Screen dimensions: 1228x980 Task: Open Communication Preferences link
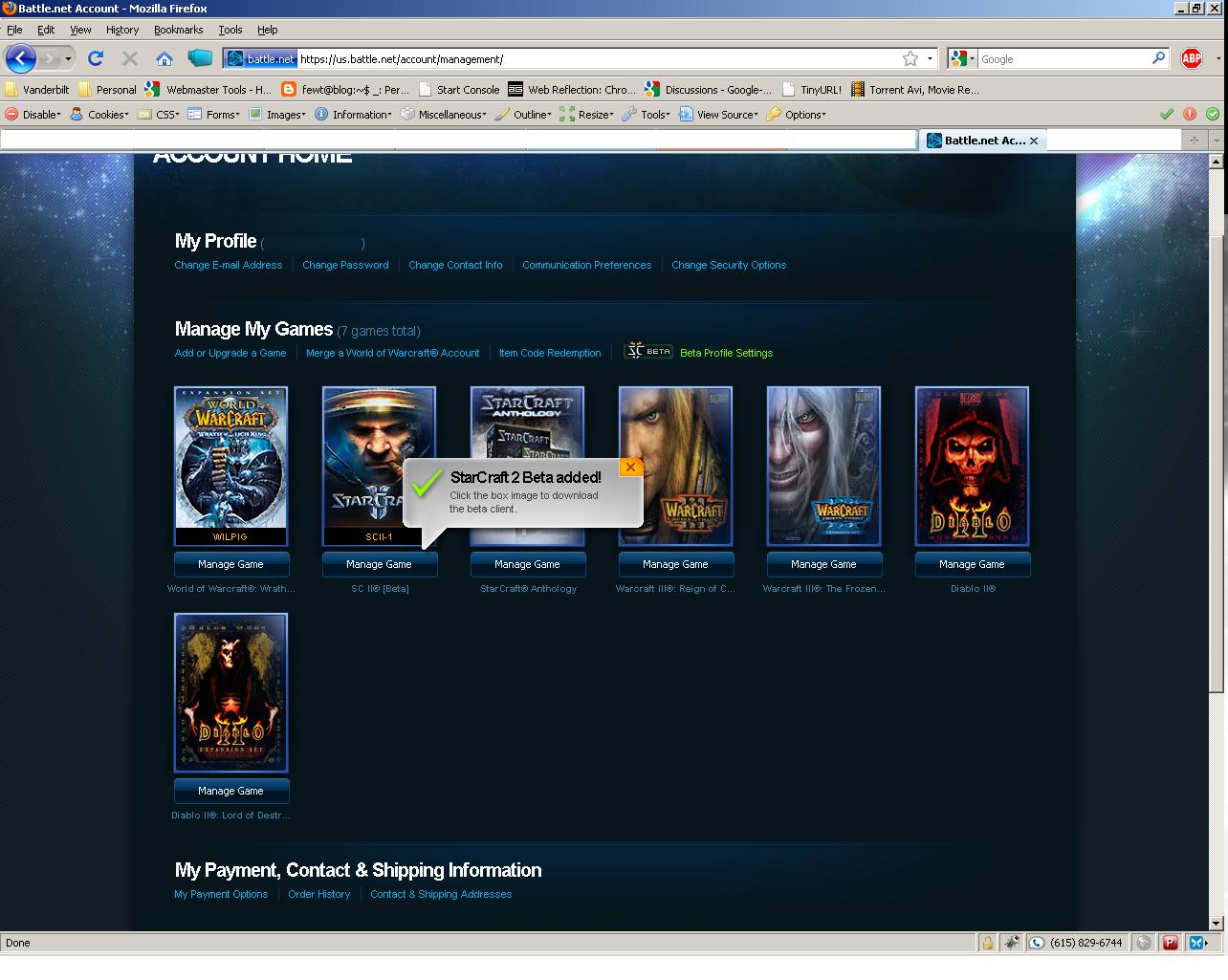click(586, 265)
